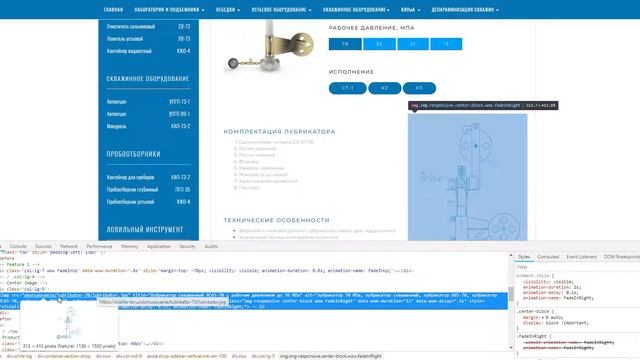The image size is (640, 360).
Task: Click the 'display: block !important' declaration
Action: (x=556, y=323)
